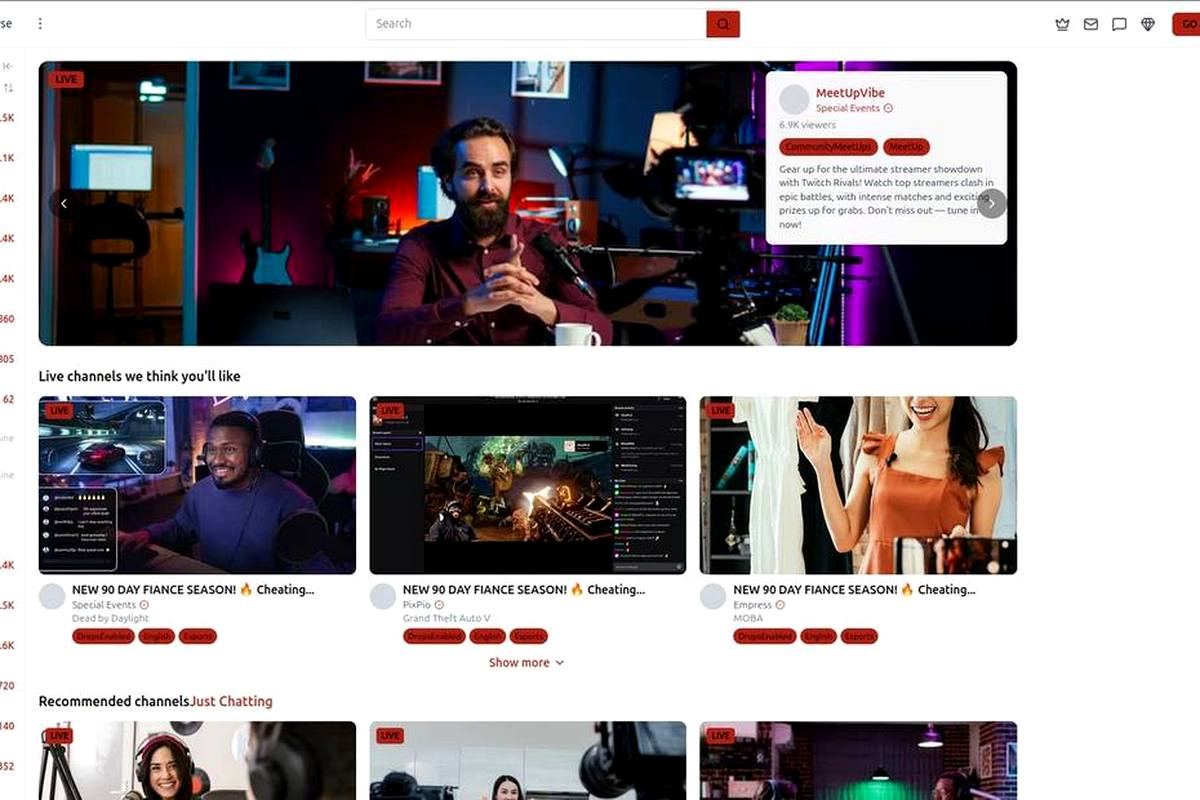Click avatar of Empress stream card
This screenshot has height=800, width=1200.
713,597
